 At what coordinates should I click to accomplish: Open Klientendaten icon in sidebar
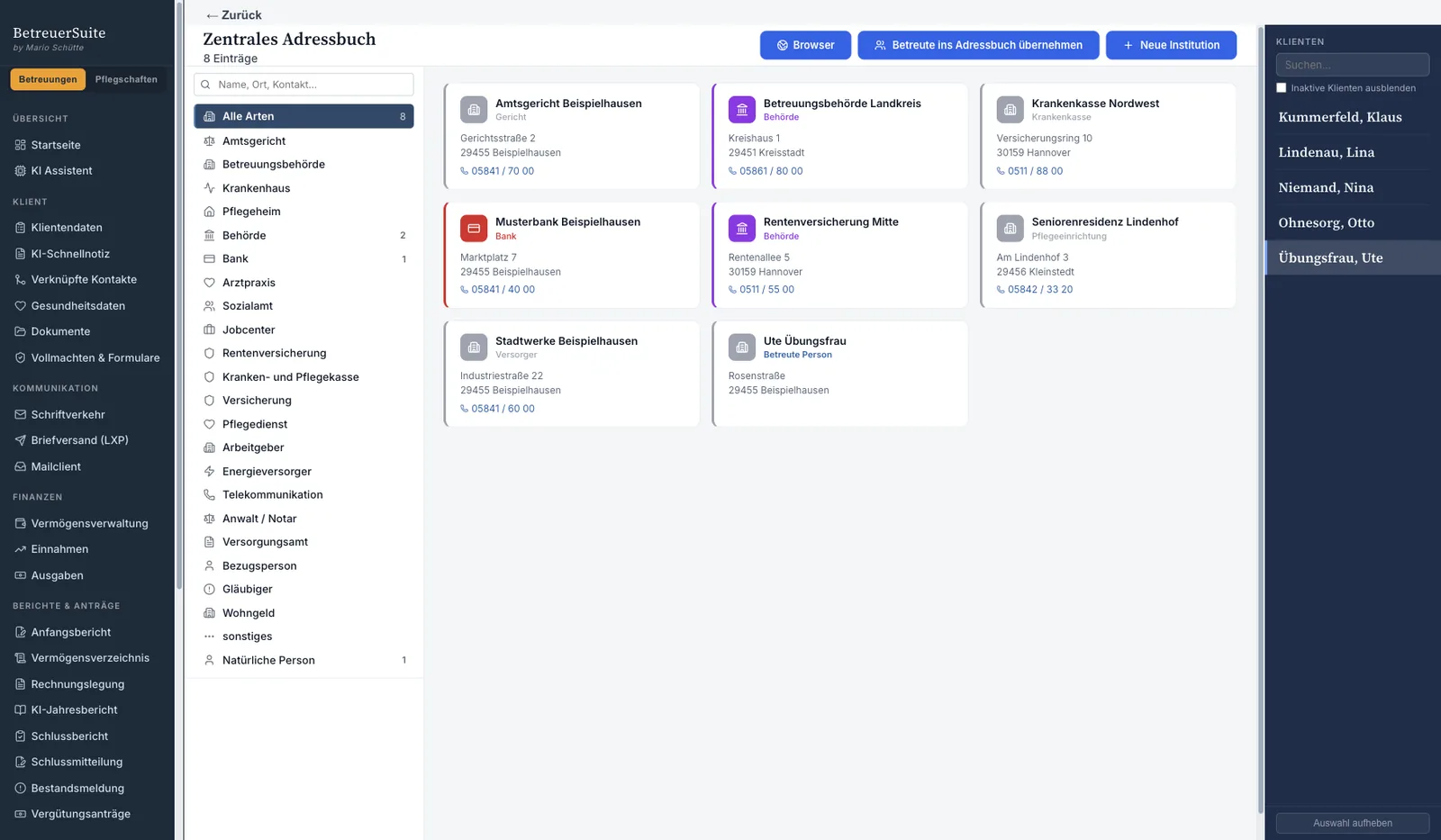click(x=21, y=228)
